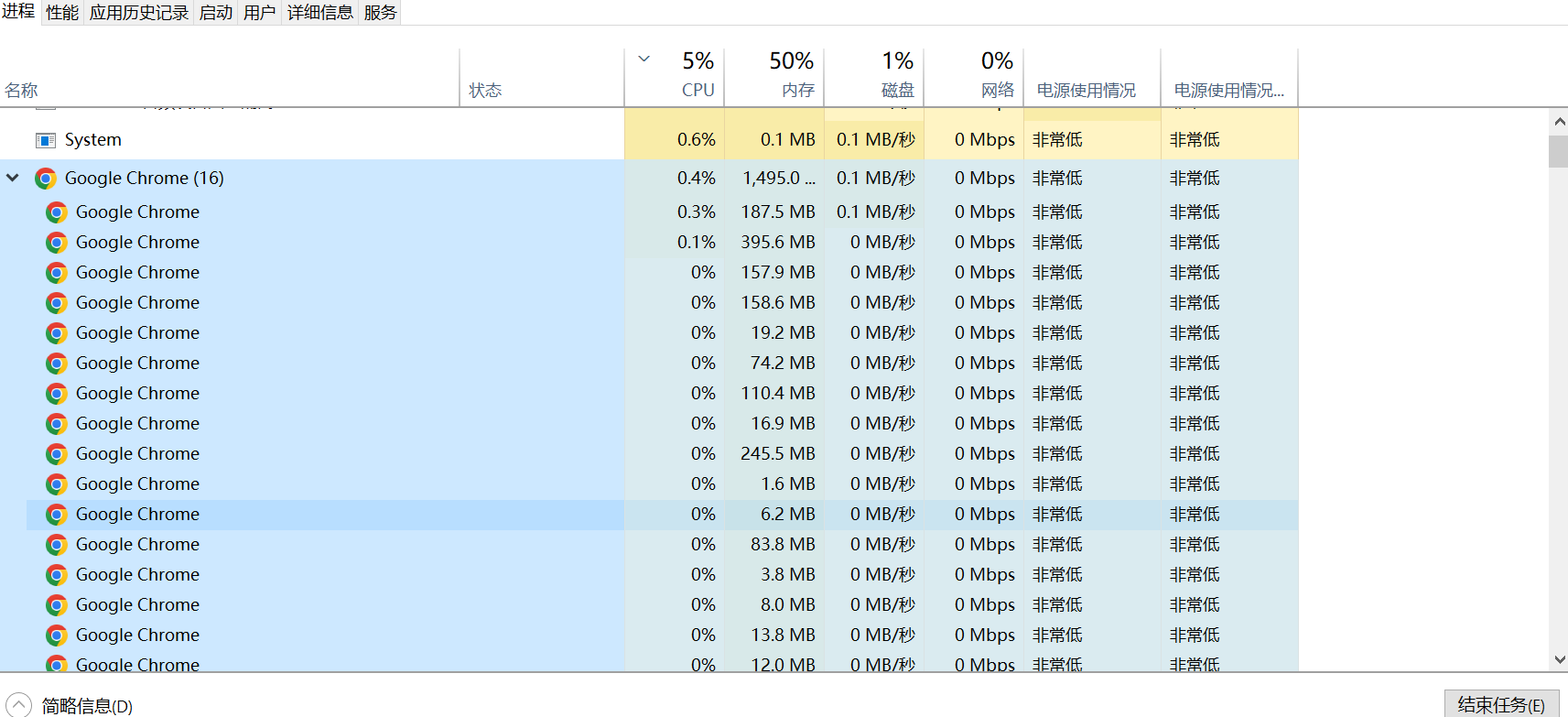1568x717 pixels.
Task: Click the System process icon
Action: tap(45, 140)
